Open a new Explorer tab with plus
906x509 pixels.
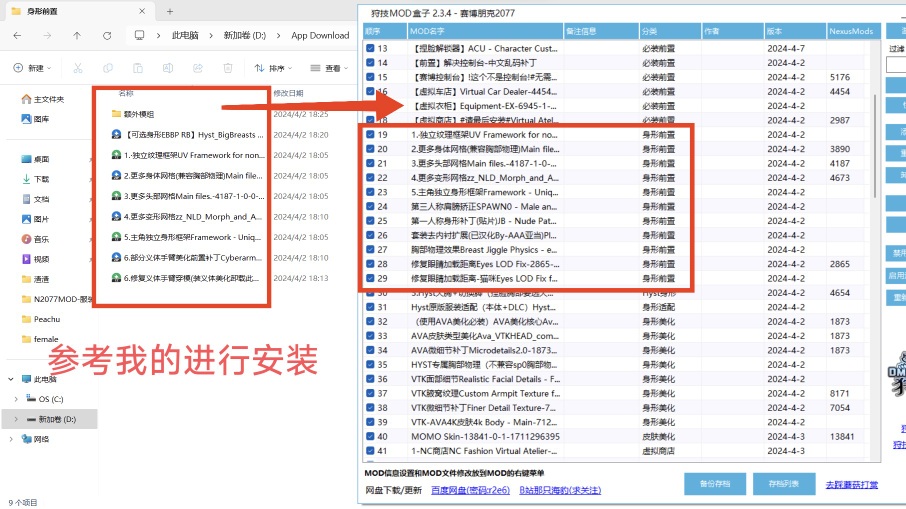pos(170,10)
